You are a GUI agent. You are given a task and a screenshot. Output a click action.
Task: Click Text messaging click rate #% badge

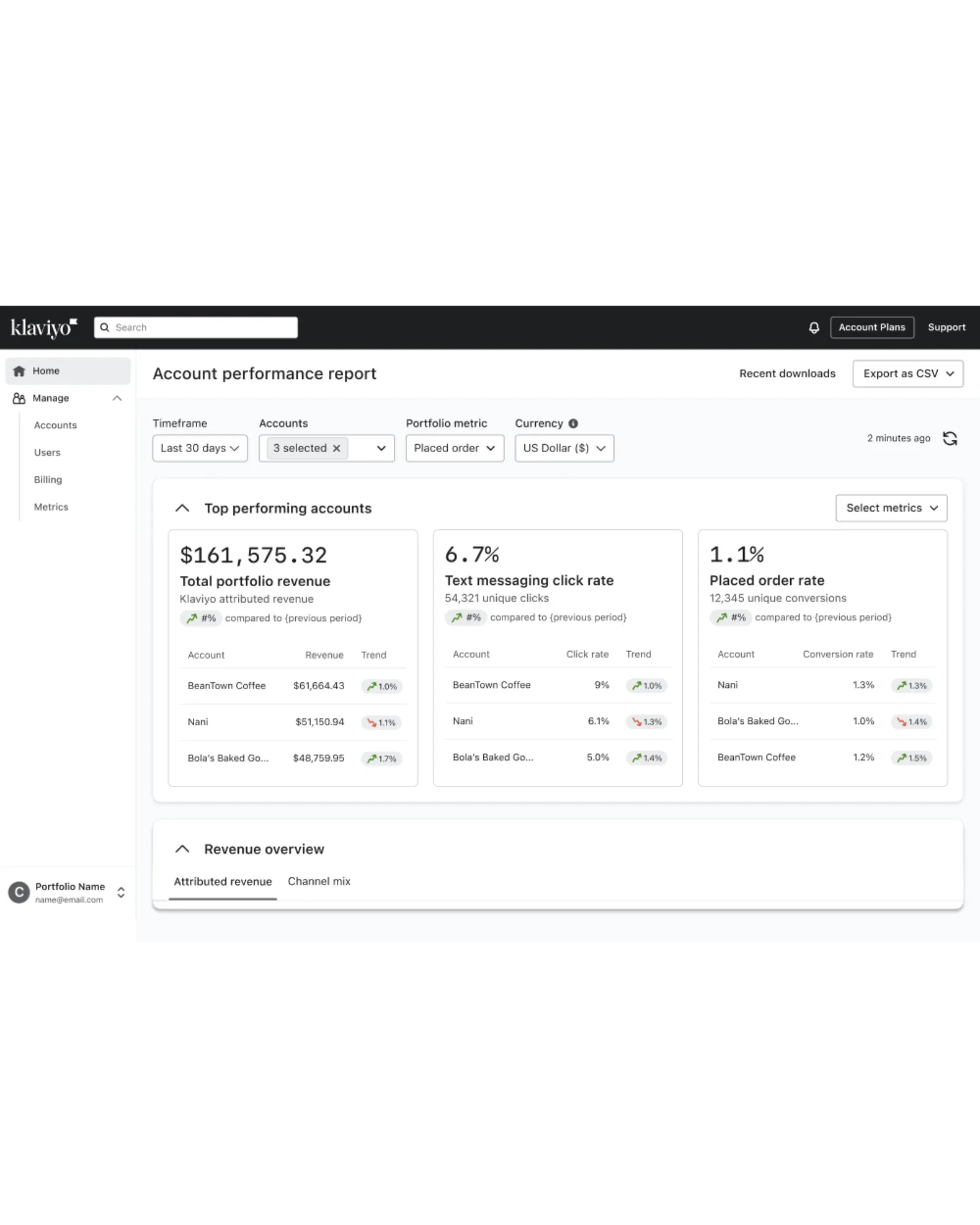(x=466, y=618)
